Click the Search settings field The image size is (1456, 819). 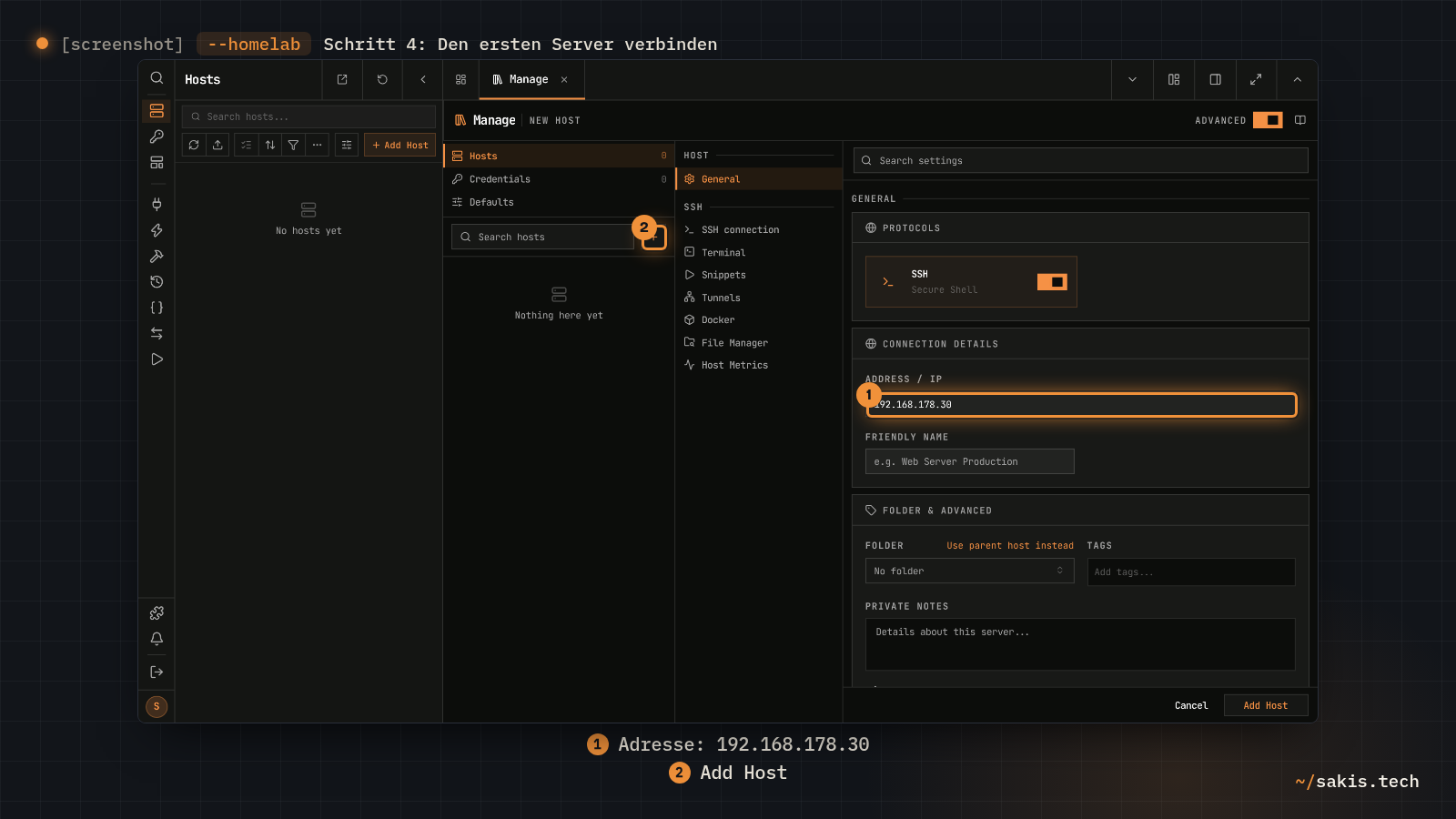[1080, 160]
